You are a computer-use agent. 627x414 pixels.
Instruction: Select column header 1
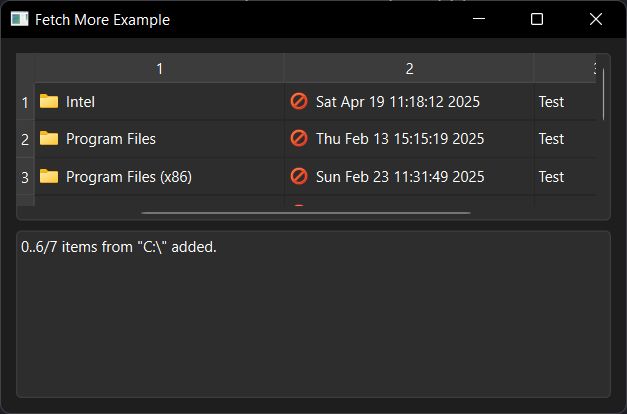(x=160, y=68)
